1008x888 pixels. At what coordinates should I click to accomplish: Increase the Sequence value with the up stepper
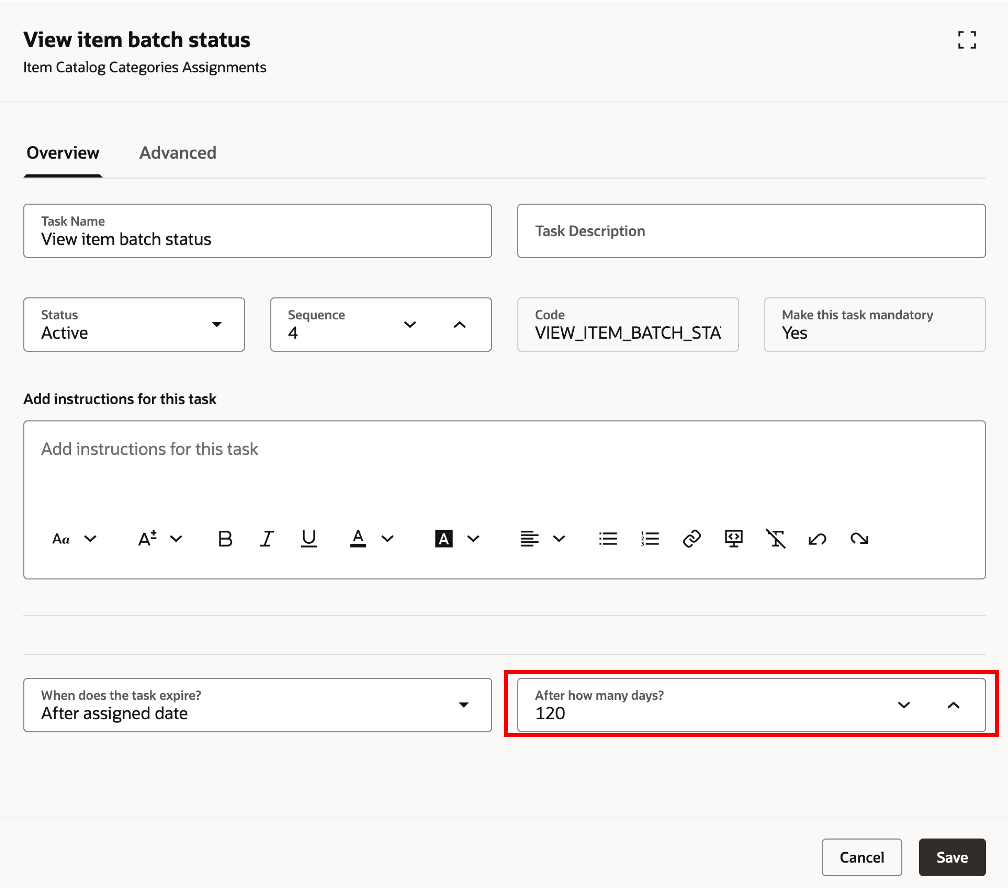pos(459,324)
